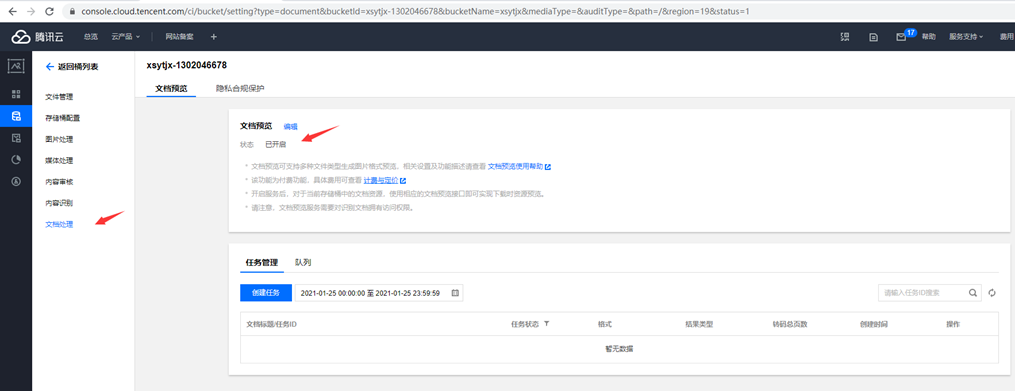
Task: Click the circular resource-pack icon in rail
Action: (x=16, y=181)
